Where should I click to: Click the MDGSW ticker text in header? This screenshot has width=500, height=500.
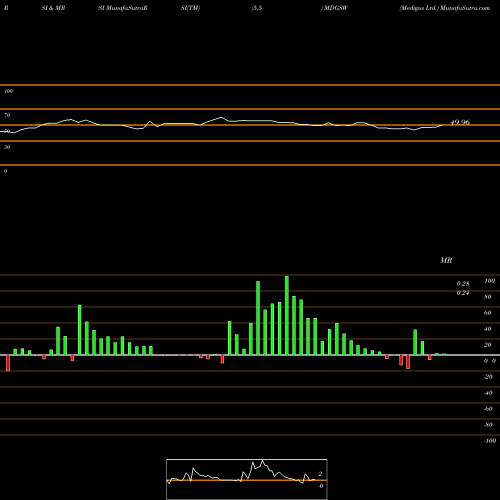[336, 8]
